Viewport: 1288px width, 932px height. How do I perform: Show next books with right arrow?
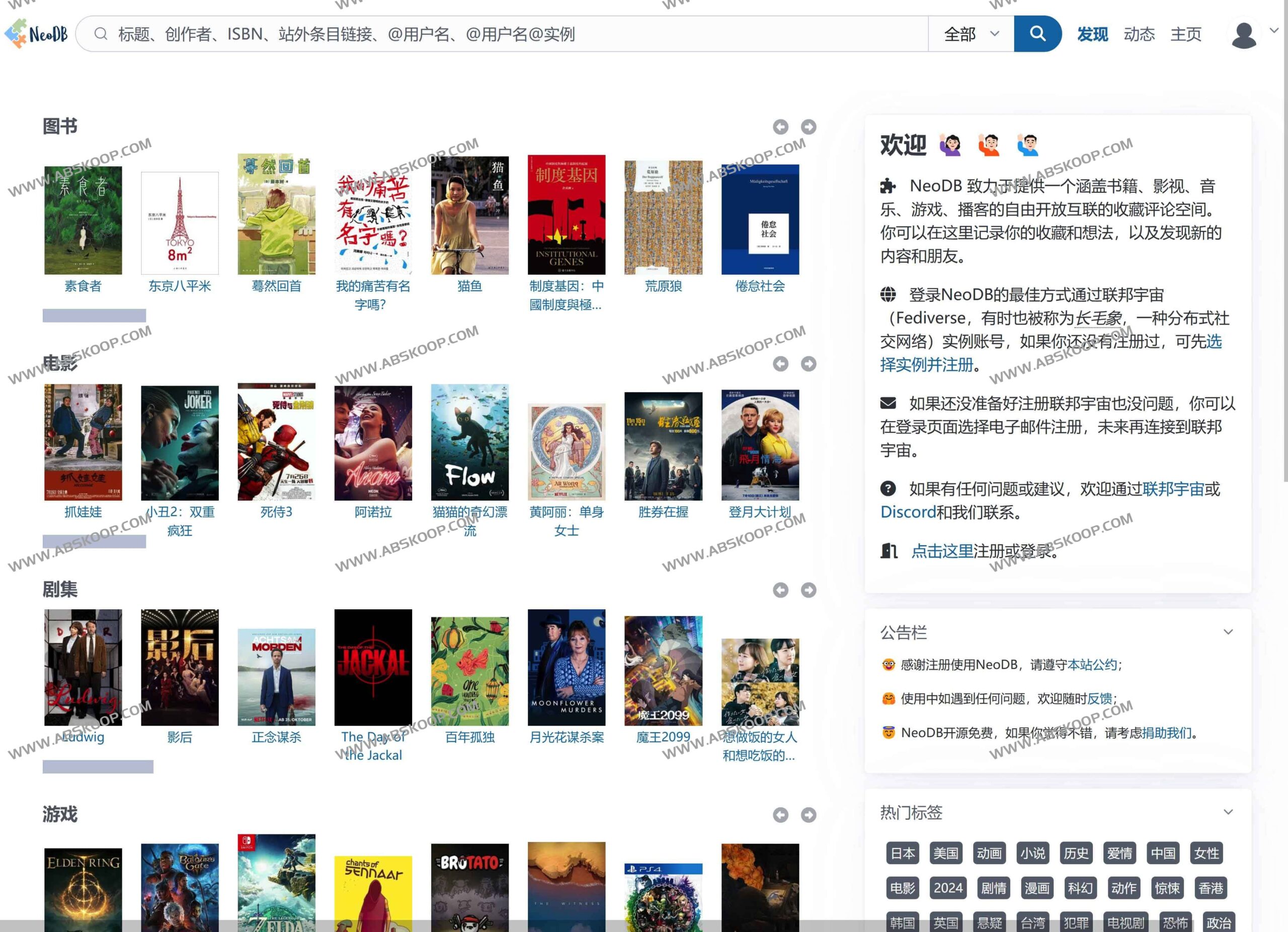point(809,127)
